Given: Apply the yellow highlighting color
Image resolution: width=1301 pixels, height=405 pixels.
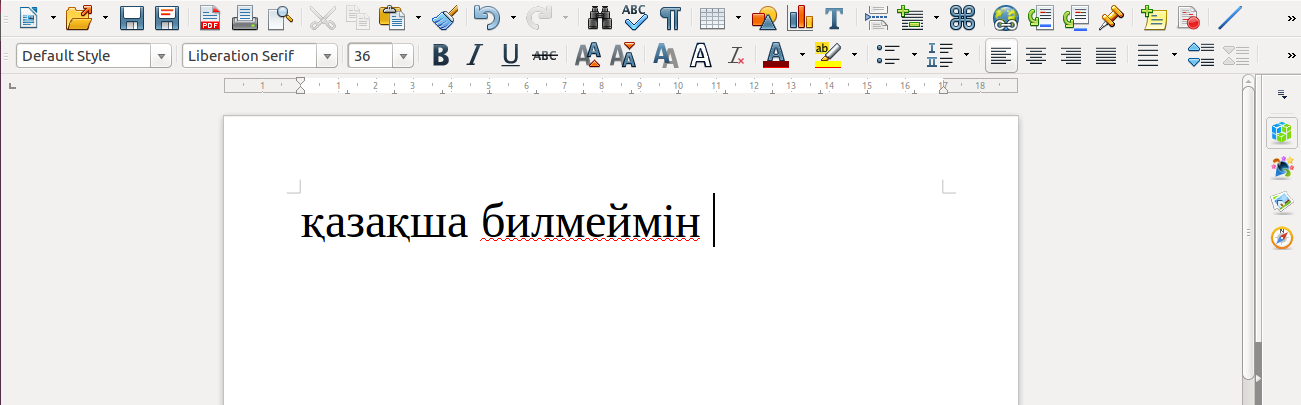Looking at the screenshot, I should point(827,56).
